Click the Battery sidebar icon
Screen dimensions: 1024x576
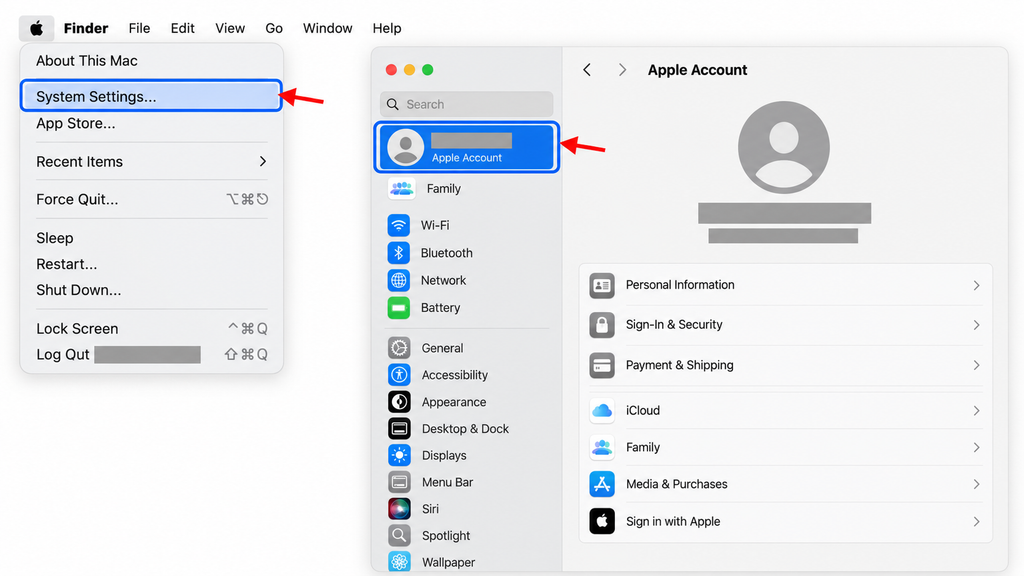click(x=399, y=308)
